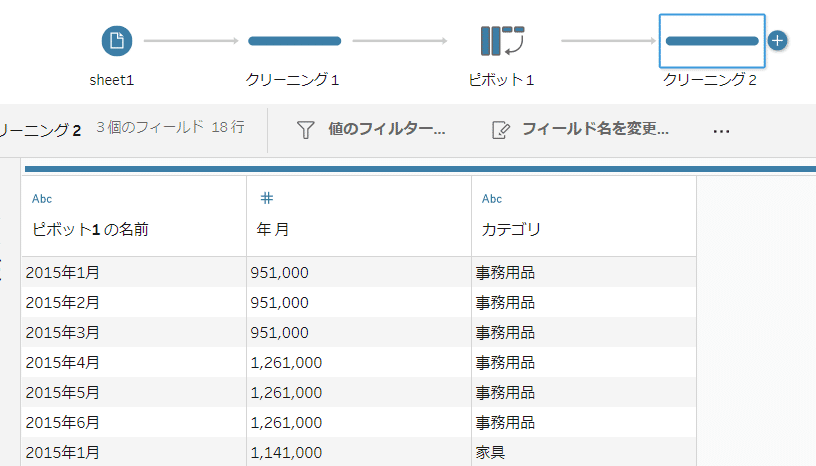
Task: Select the 家具 category cell
Action: point(583,452)
